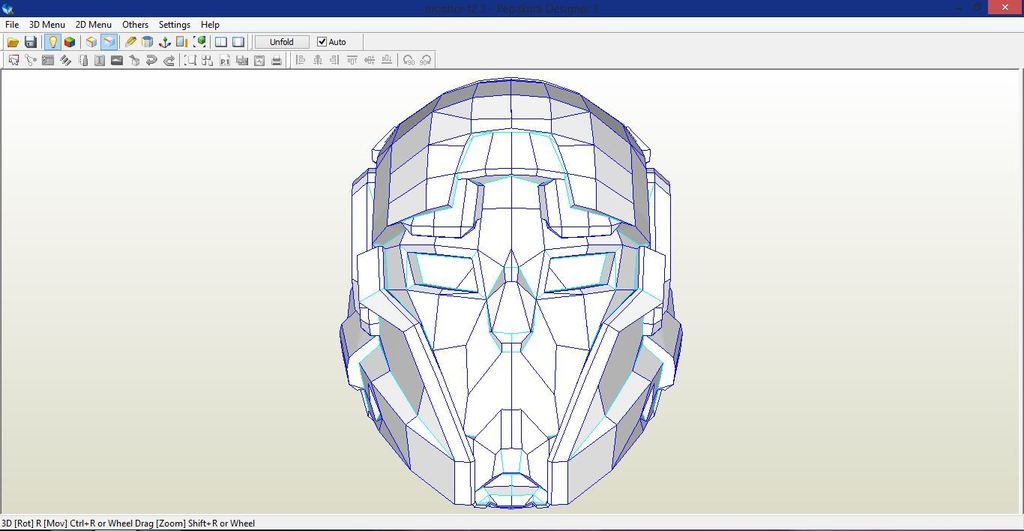1024x531 pixels.
Task: Click the align right icon
Action: point(334,60)
